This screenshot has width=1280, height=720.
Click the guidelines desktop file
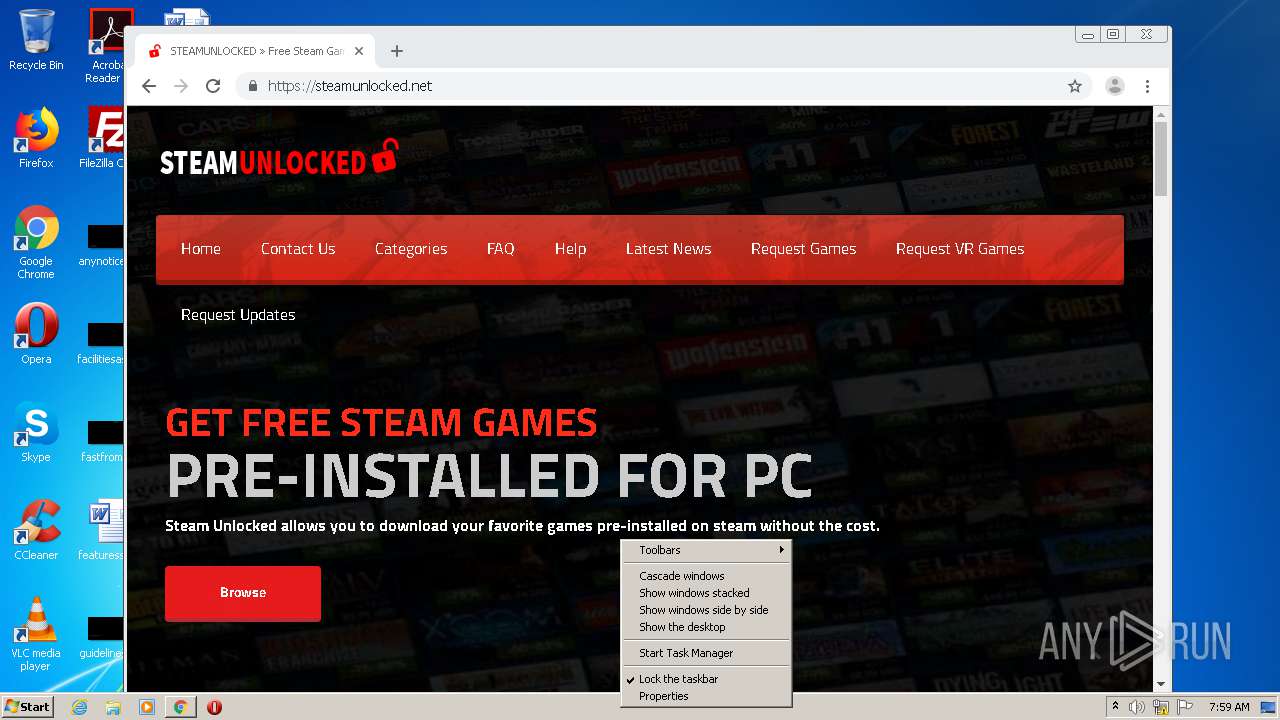coord(102,637)
